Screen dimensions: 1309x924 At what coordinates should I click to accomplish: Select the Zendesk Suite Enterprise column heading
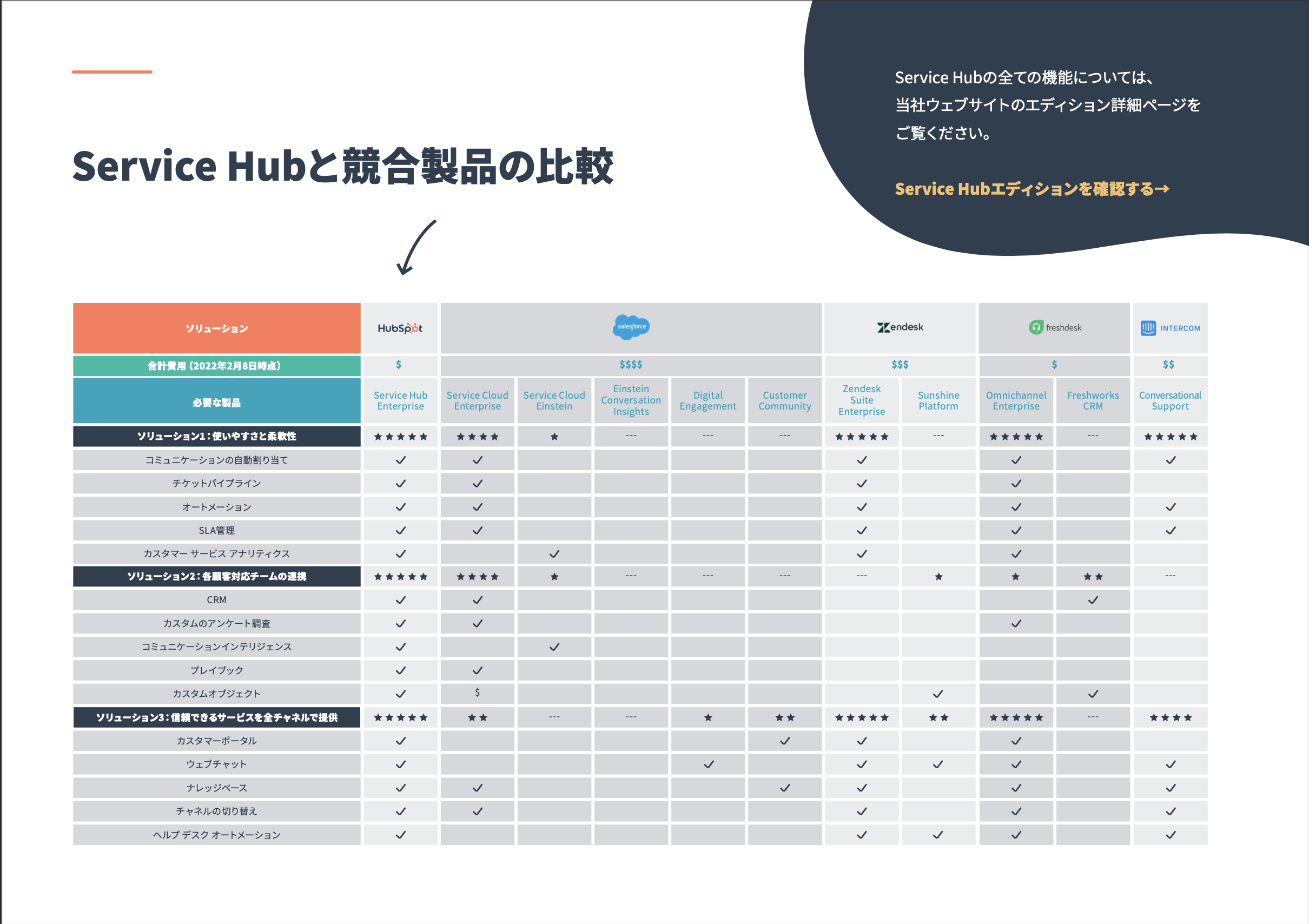coord(862,400)
